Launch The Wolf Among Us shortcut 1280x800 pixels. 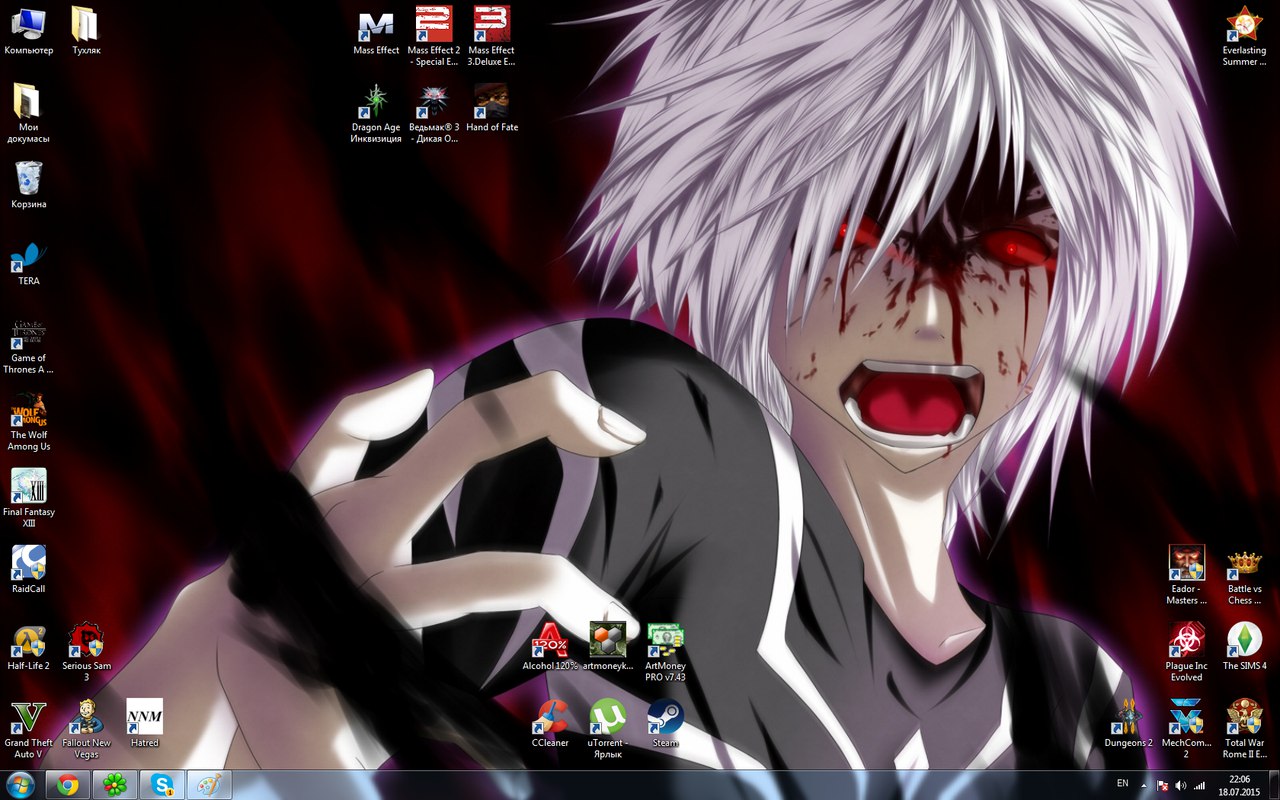pyautogui.click(x=29, y=422)
